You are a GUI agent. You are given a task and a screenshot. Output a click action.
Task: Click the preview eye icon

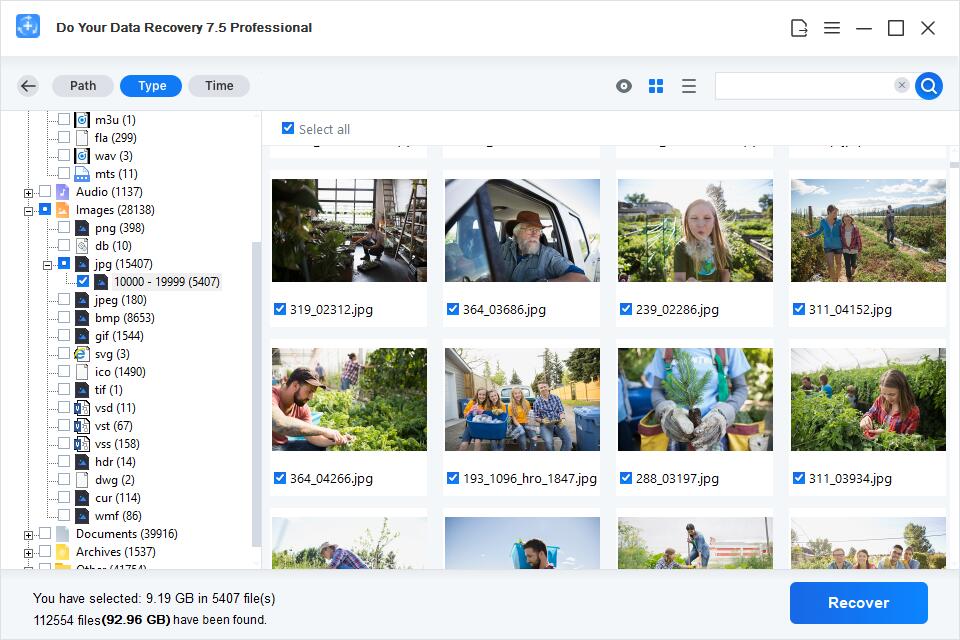[x=624, y=86]
